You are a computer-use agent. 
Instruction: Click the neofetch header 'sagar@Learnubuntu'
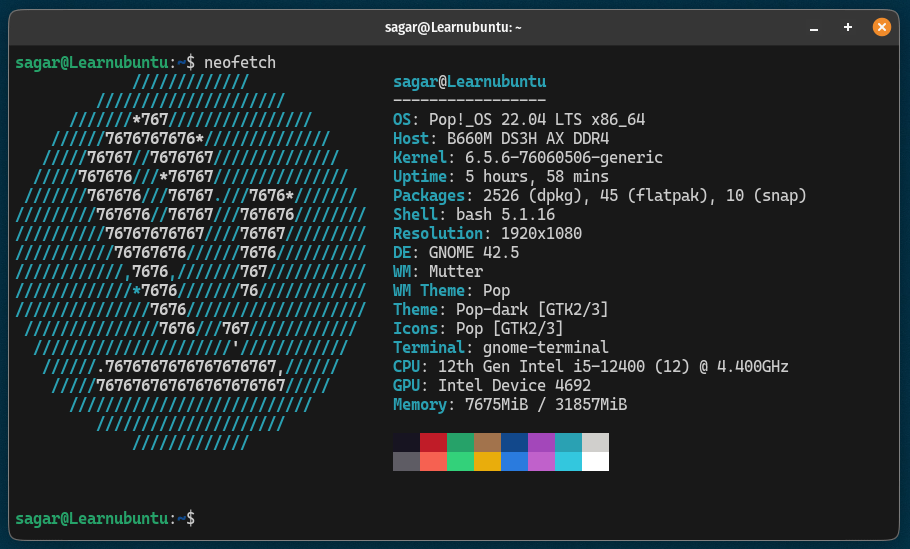[470, 82]
